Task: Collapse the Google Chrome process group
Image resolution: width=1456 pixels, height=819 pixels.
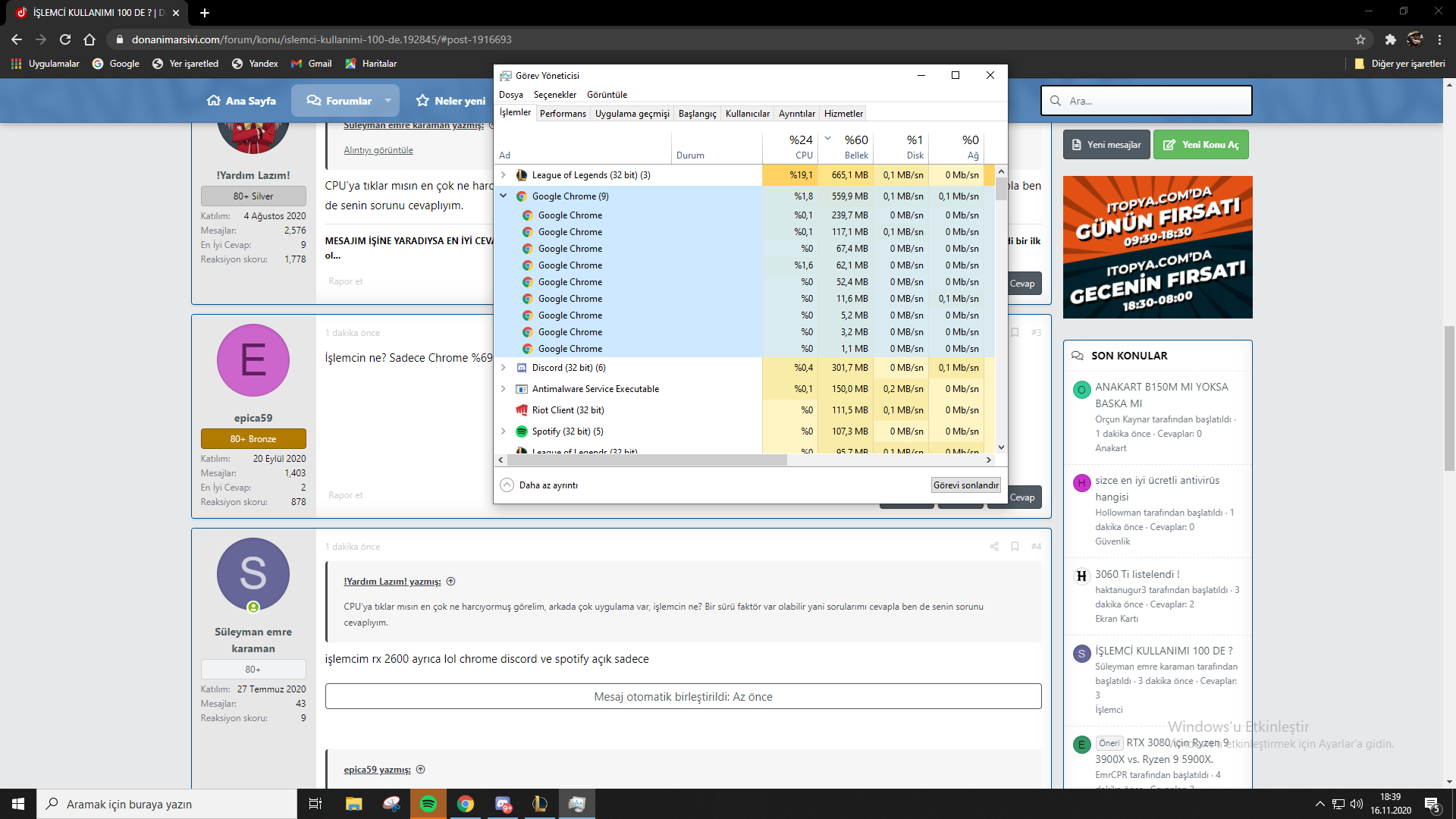Action: pos(503,196)
